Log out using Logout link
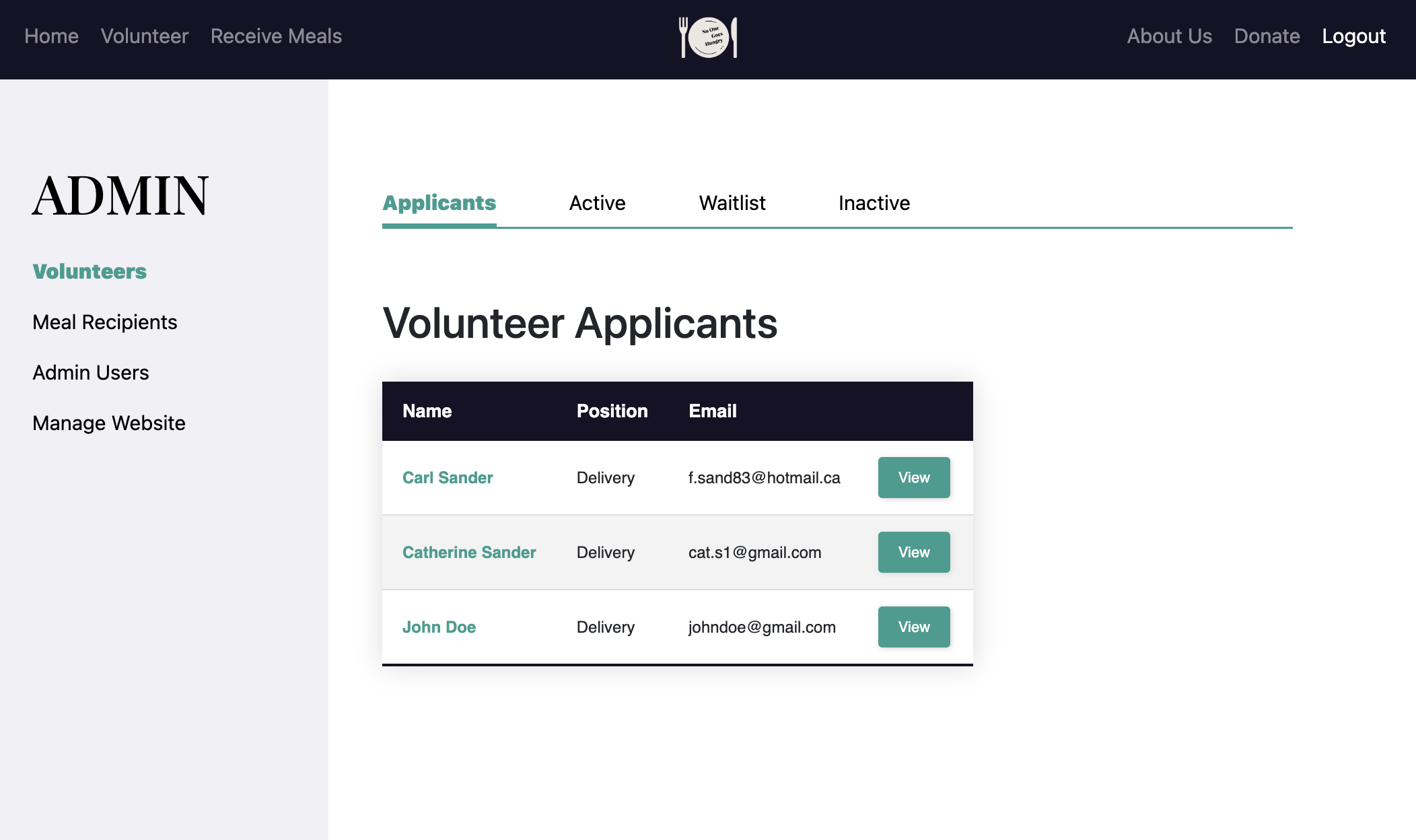Viewport: 1416px width, 840px height. click(1353, 36)
